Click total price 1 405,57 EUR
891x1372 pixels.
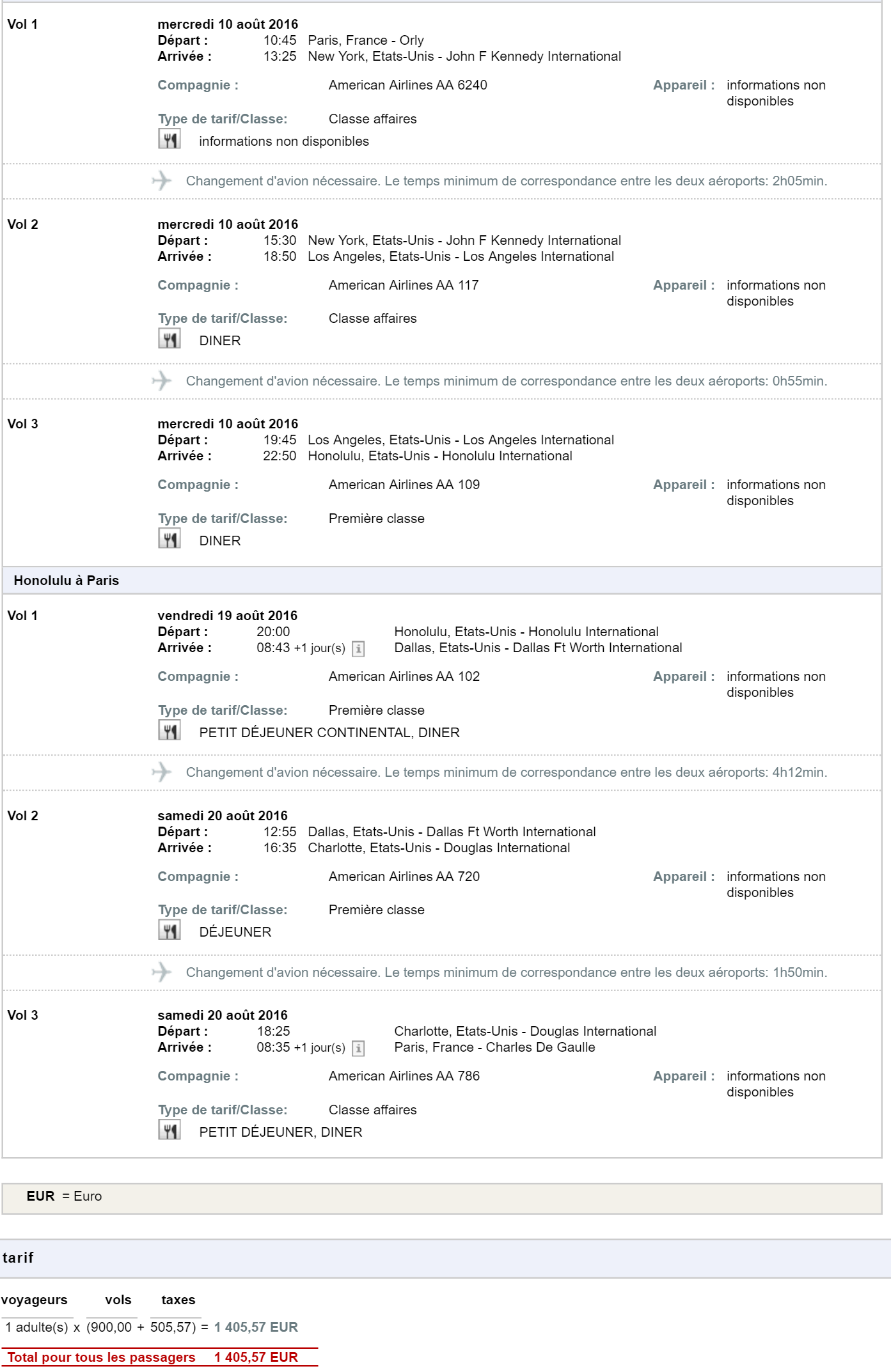(x=256, y=1357)
